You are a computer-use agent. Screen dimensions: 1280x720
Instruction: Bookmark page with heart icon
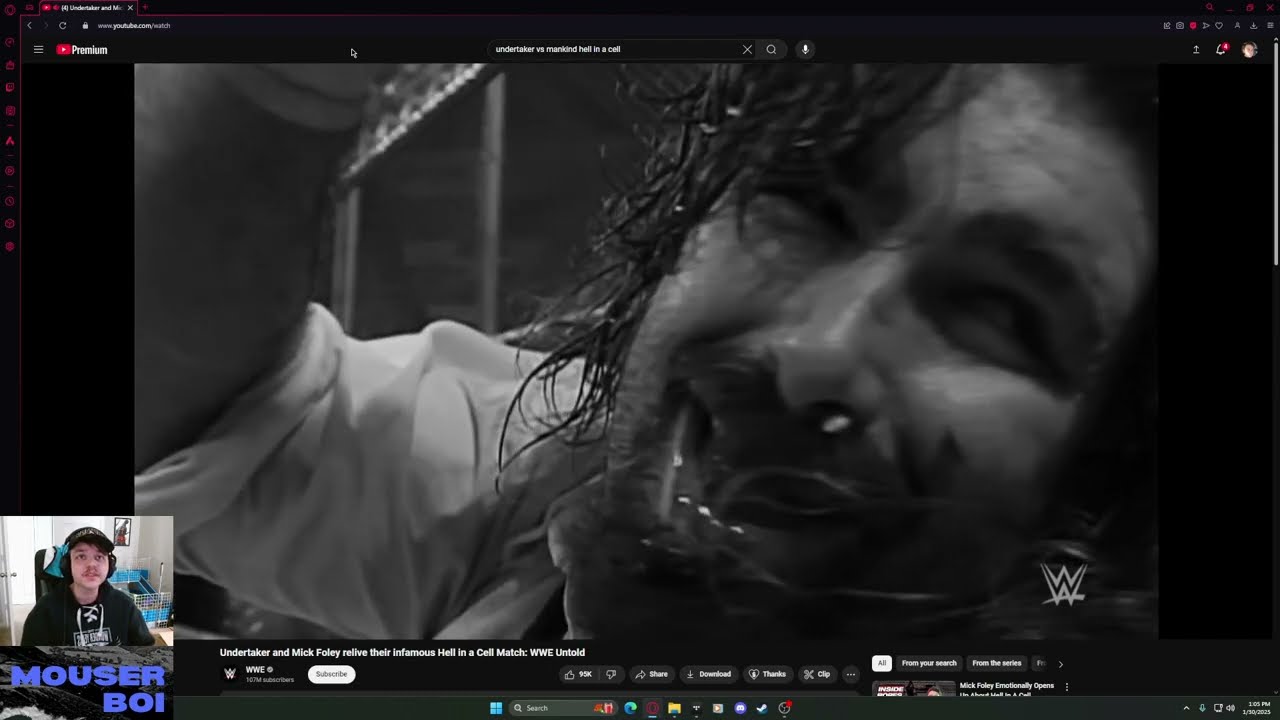(x=1219, y=26)
